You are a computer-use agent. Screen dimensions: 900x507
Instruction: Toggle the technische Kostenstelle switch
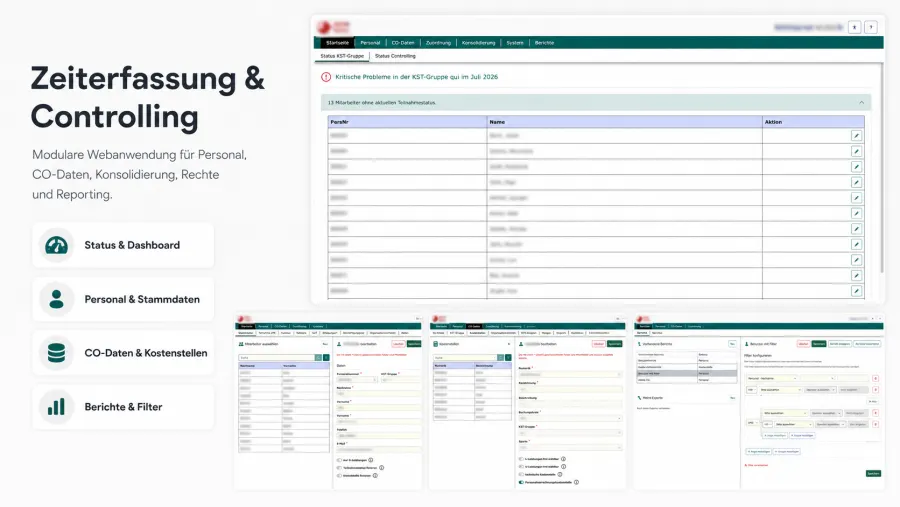[521, 474]
